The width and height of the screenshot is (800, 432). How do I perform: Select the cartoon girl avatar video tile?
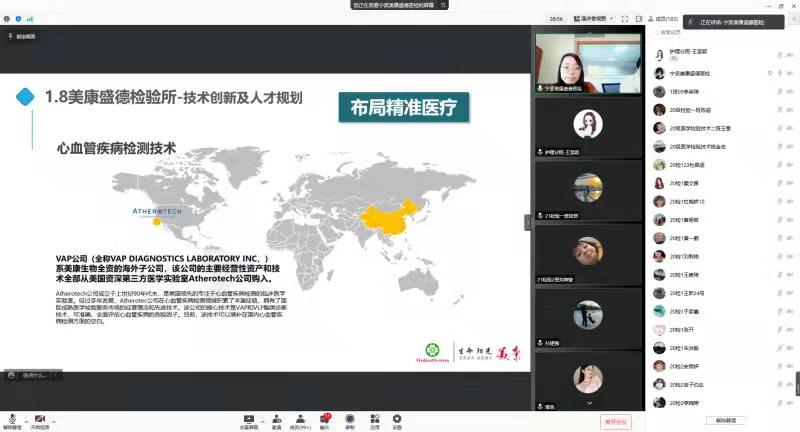tap(588, 127)
